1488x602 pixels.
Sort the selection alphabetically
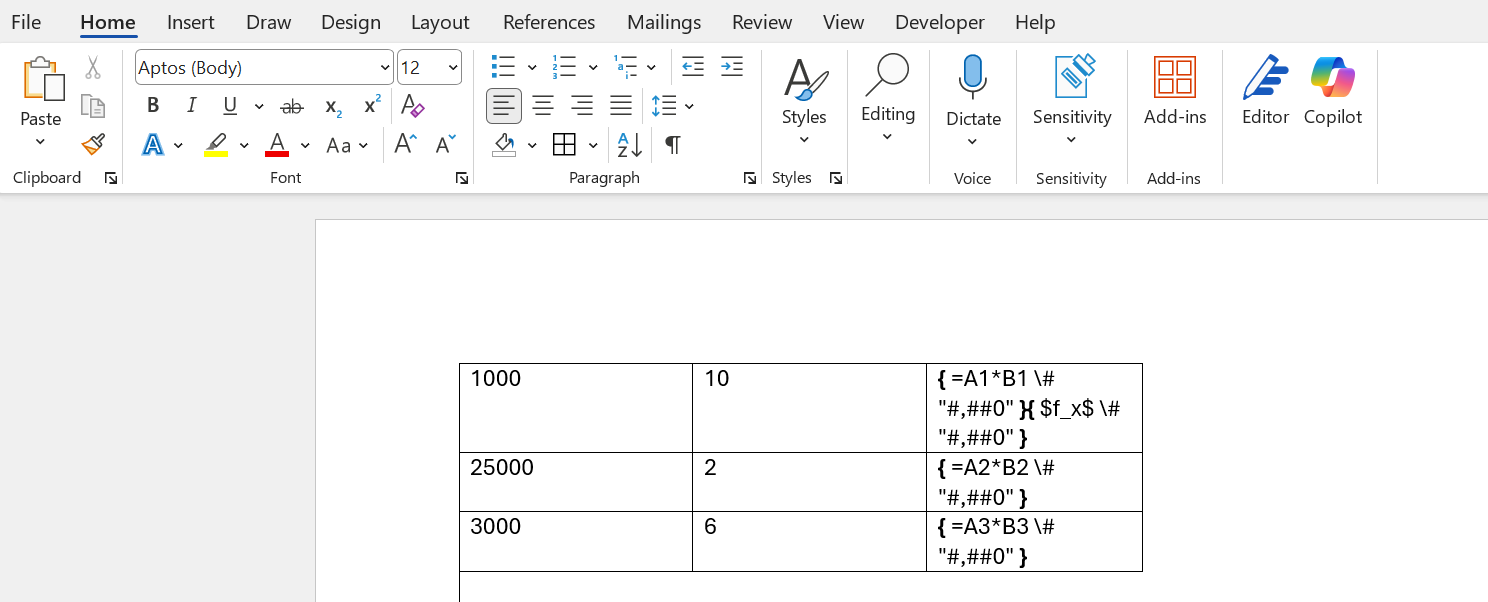tap(630, 145)
